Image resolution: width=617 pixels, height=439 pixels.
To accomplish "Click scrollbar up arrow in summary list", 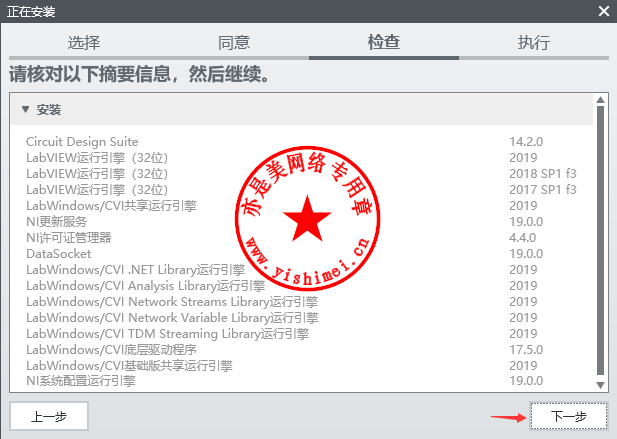I will (x=600, y=100).
